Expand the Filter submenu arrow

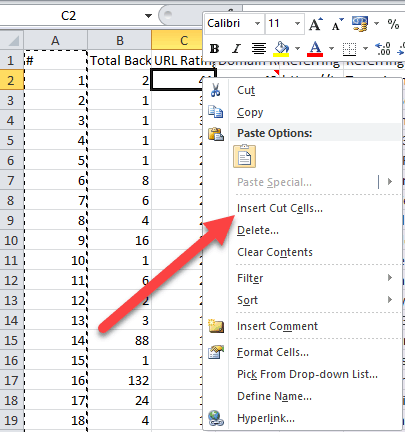(390, 278)
